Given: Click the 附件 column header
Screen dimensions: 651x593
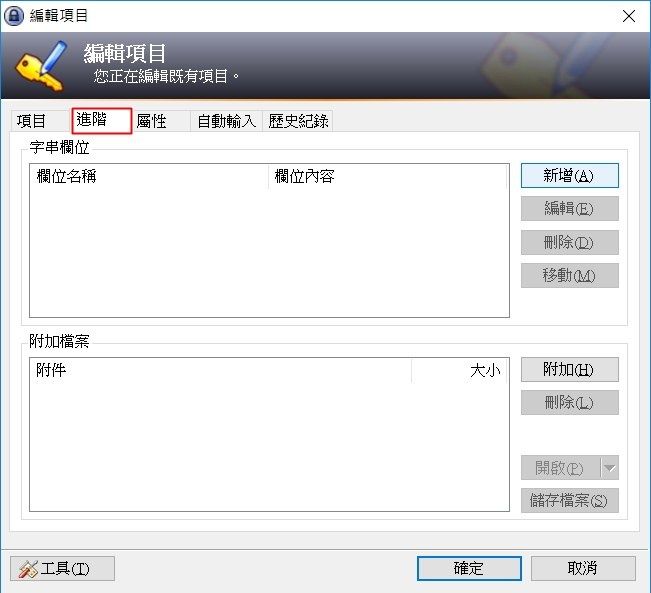Looking at the screenshot, I should [220, 370].
